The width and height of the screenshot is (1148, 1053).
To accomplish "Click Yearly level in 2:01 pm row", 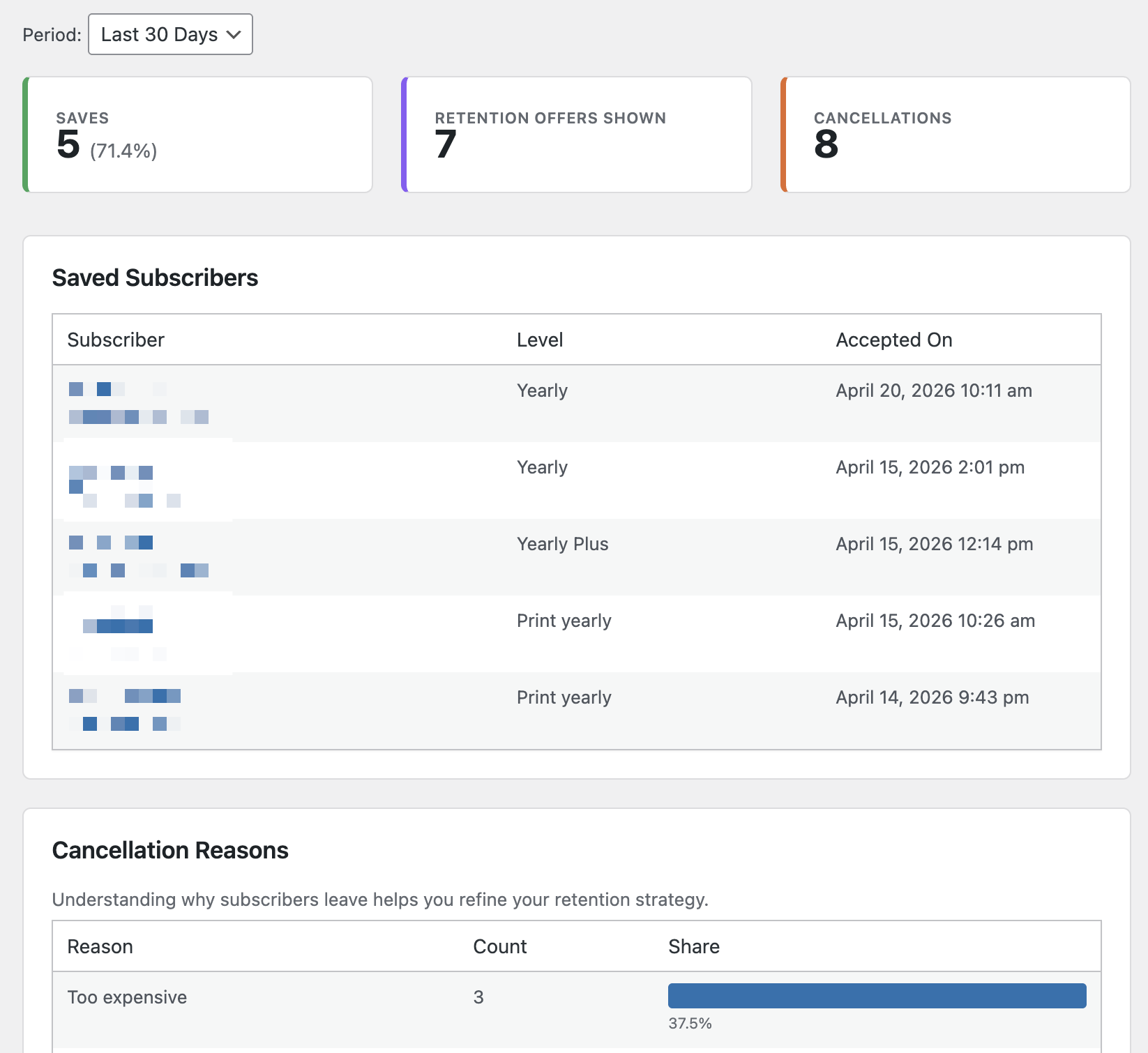I will (x=542, y=467).
